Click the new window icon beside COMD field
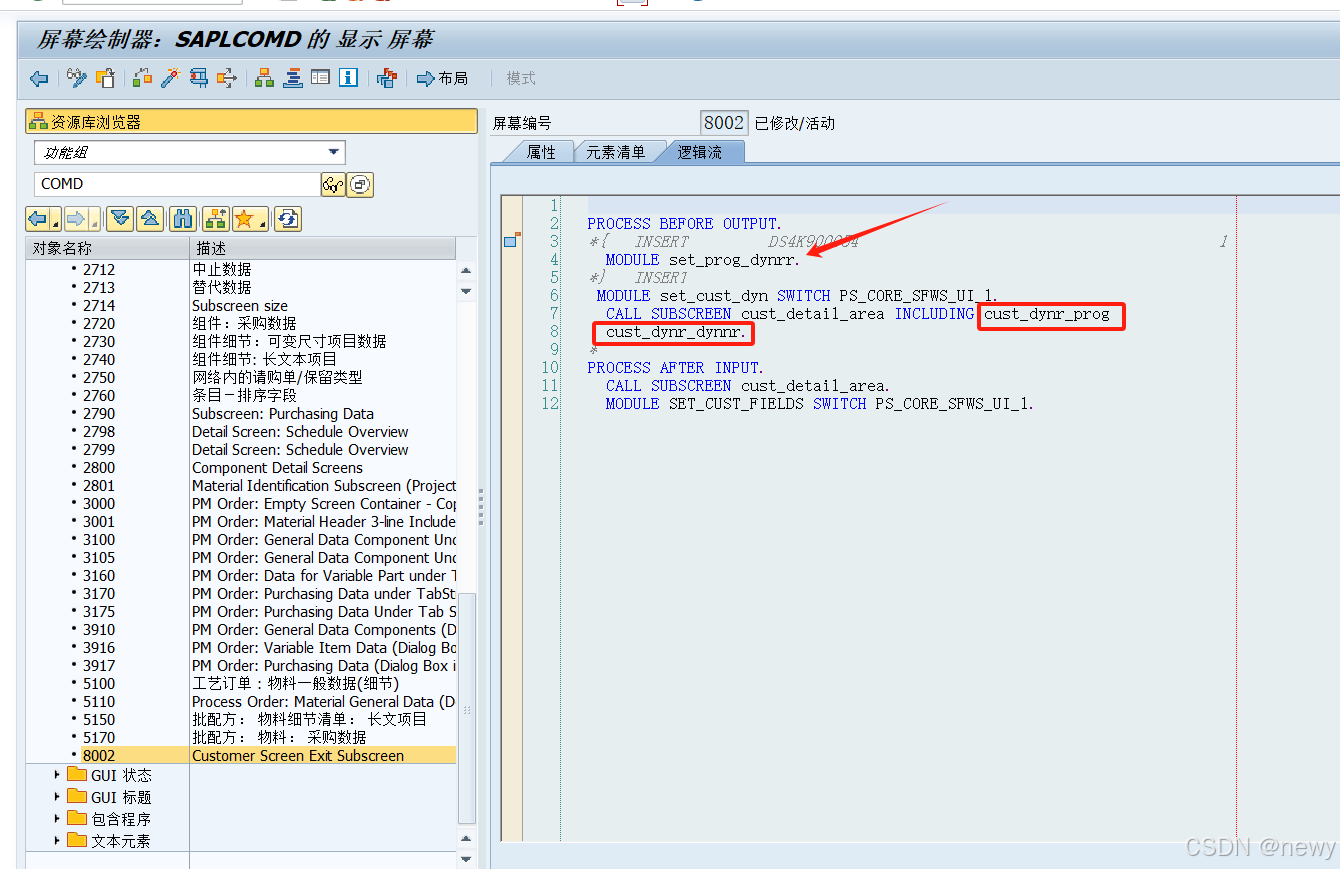The height and width of the screenshot is (869, 1340). [x=360, y=184]
